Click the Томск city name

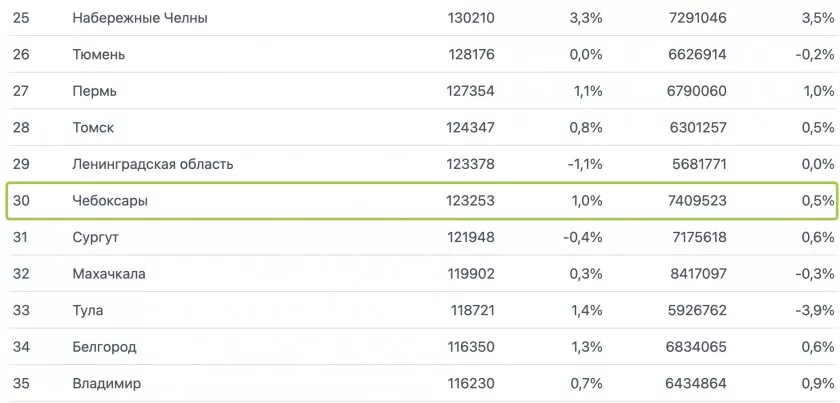(93, 127)
